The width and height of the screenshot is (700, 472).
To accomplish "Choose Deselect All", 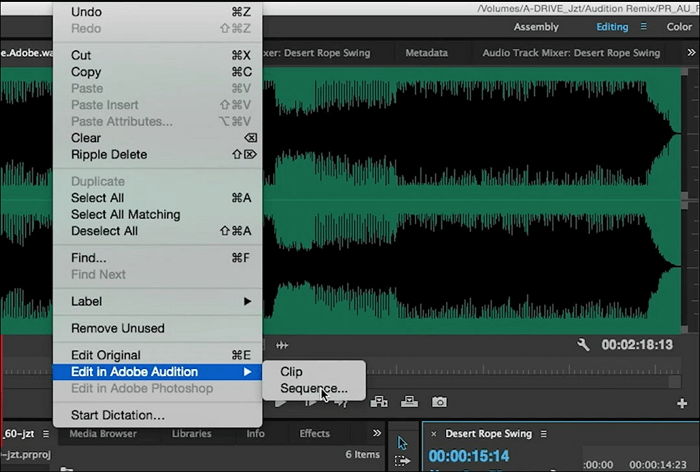I will [x=158, y=231].
